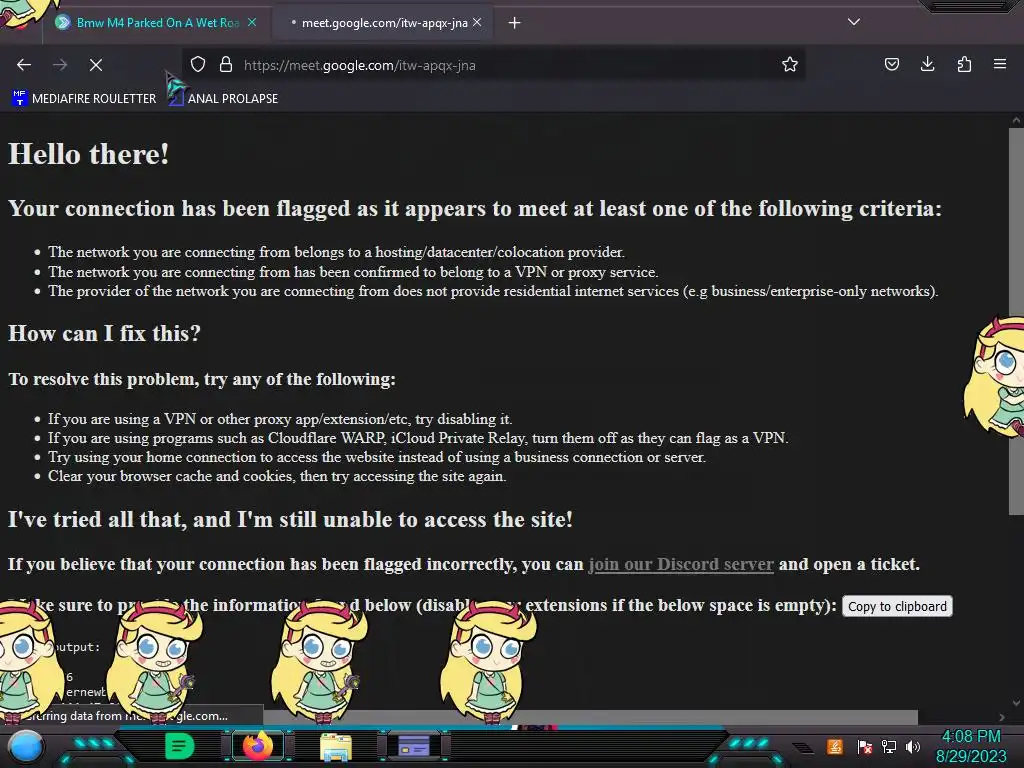Open the purple window app on taskbar
Image resolution: width=1024 pixels, height=768 pixels.
coord(414,746)
